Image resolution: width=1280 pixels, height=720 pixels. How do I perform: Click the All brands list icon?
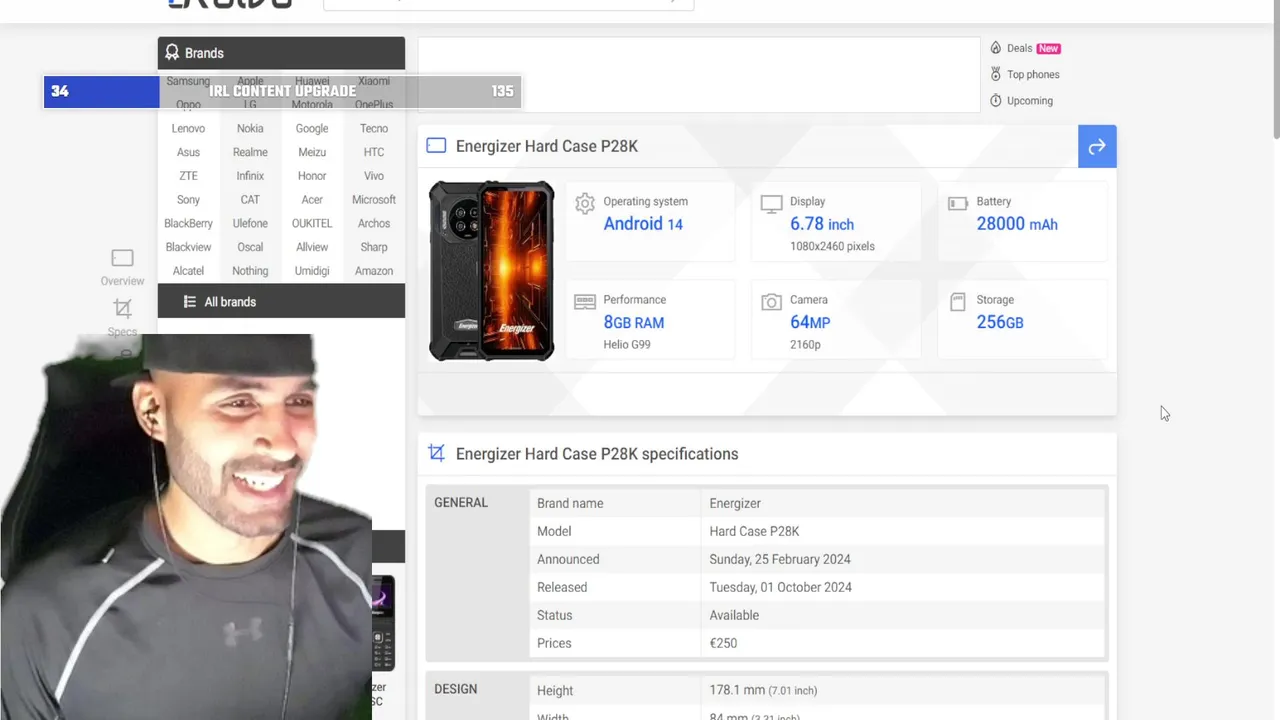pyautogui.click(x=190, y=302)
